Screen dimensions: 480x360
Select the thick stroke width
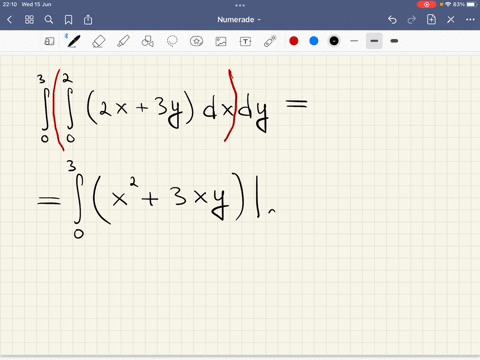pyautogui.click(x=394, y=41)
